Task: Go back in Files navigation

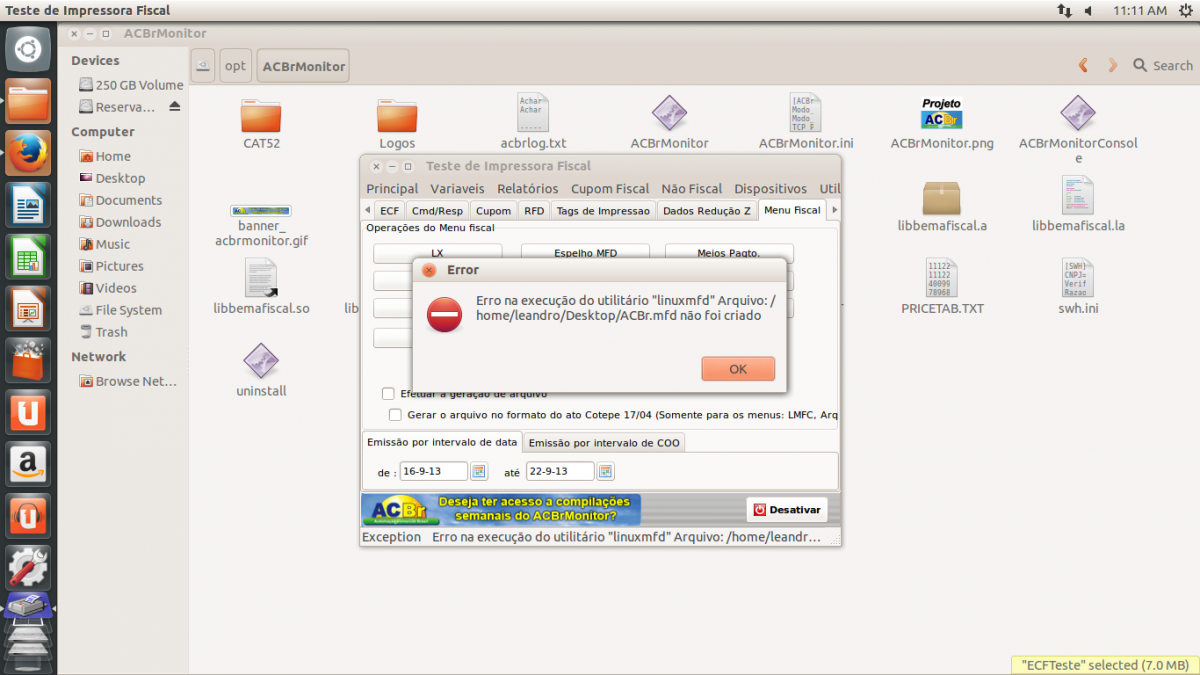Action: pyautogui.click(x=1083, y=65)
